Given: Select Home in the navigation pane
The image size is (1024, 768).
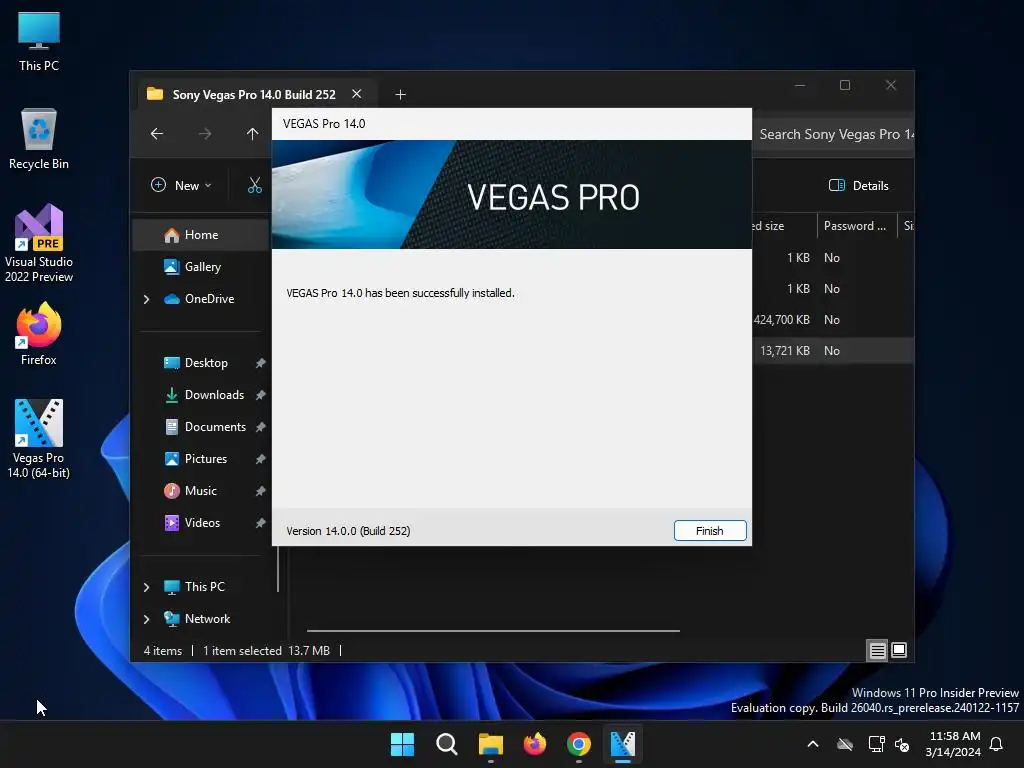Looking at the screenshot, I should [201, 235].
